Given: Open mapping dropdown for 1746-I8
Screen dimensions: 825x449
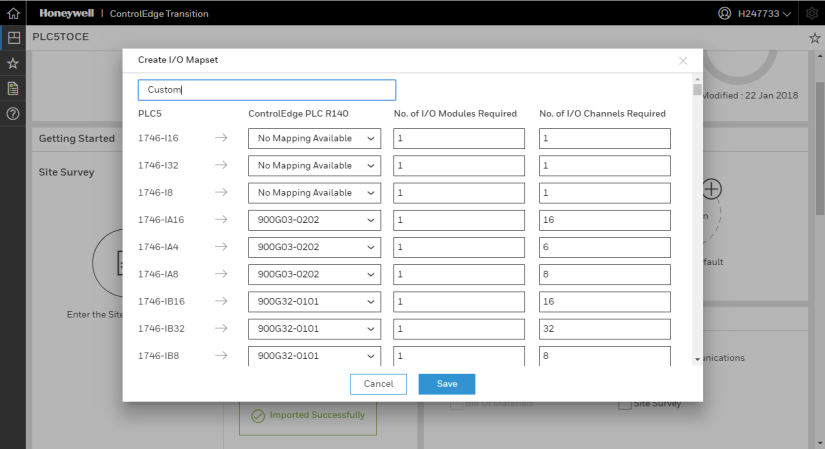Looking at the screenshot, I should 314,193.
